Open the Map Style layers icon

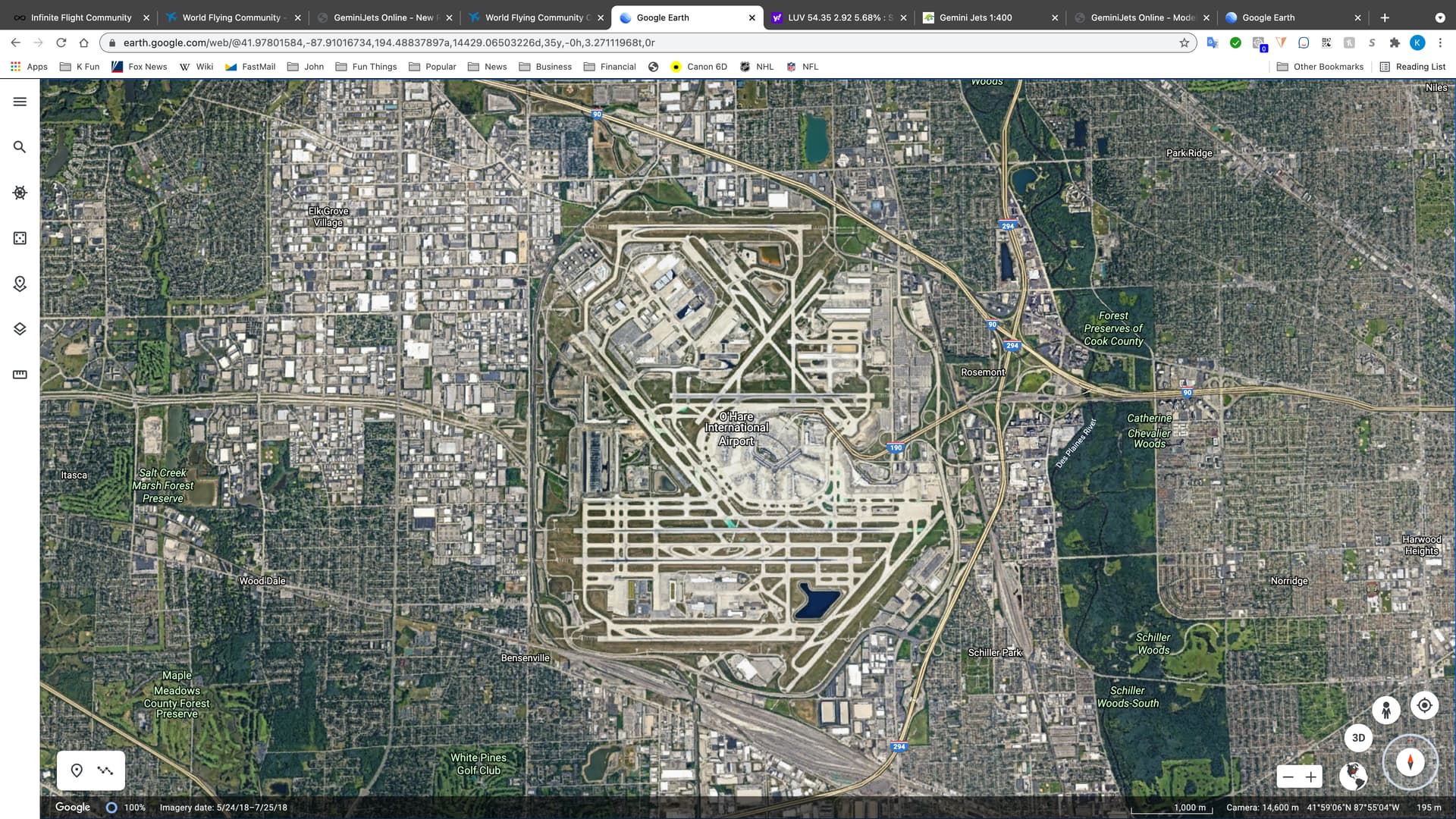tap(20, 329)
